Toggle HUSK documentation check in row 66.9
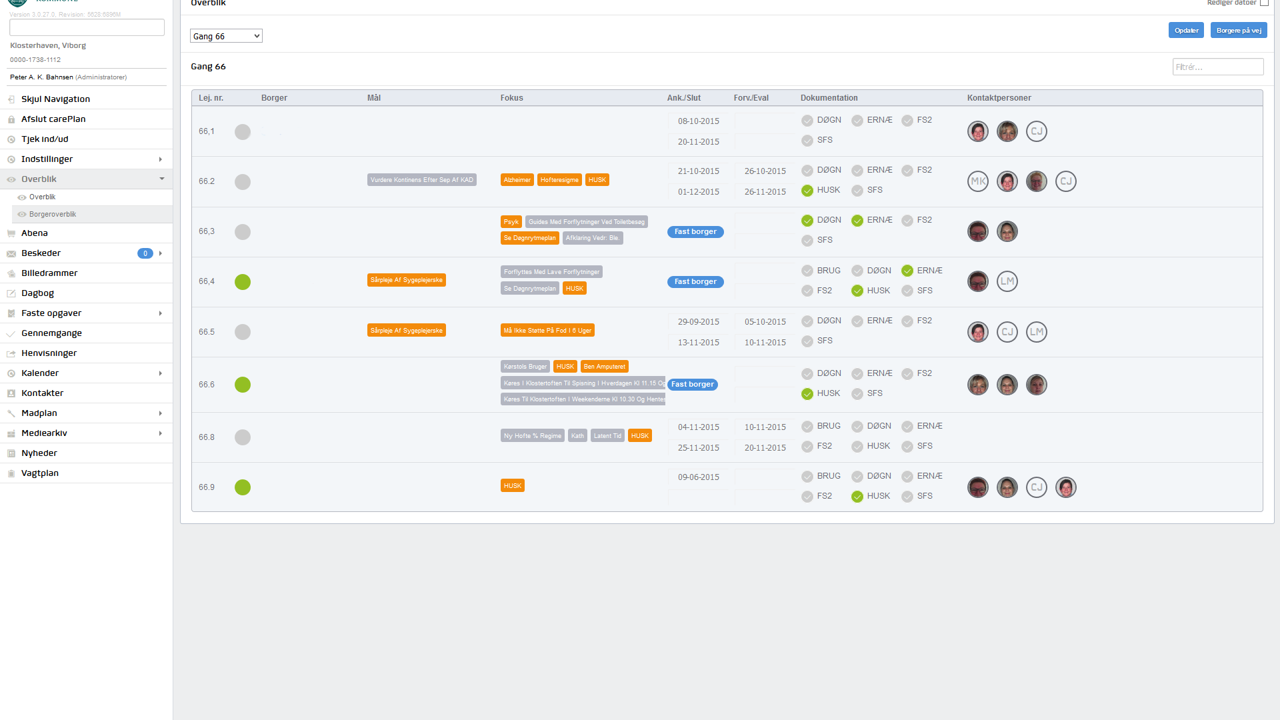 [x=857, y=496]
